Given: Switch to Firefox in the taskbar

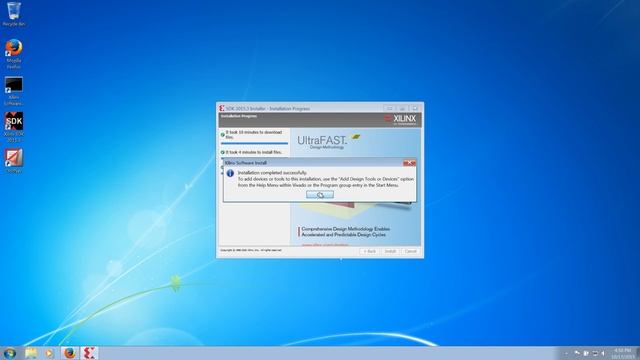Looking at the screenshot, I should pyautogui.click(x=70, y=353).
